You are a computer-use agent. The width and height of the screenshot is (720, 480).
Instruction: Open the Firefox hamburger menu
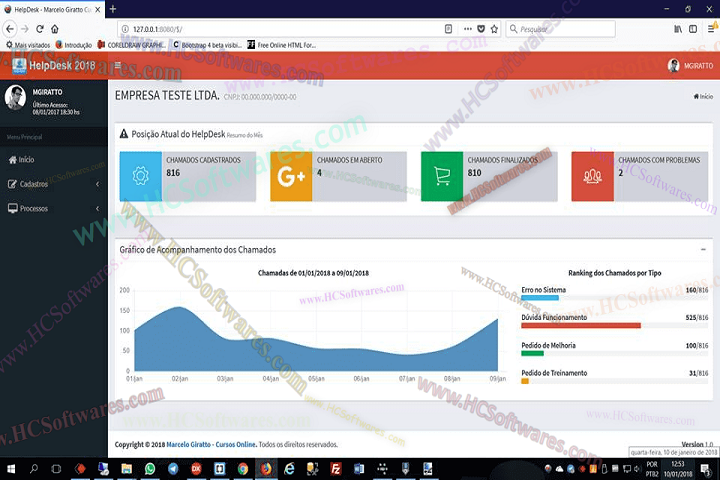(x=711, y=29)
